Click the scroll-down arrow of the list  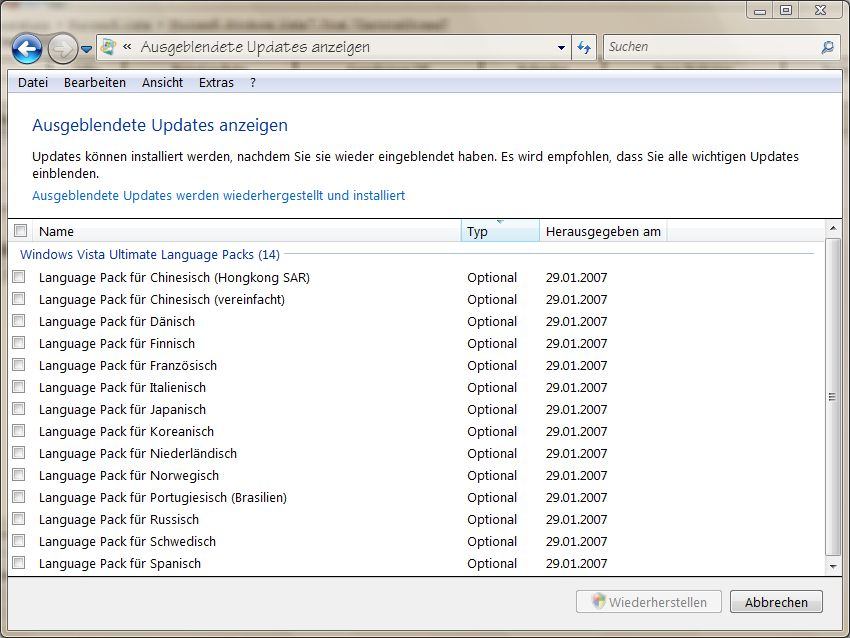click(x=833, y=567)
